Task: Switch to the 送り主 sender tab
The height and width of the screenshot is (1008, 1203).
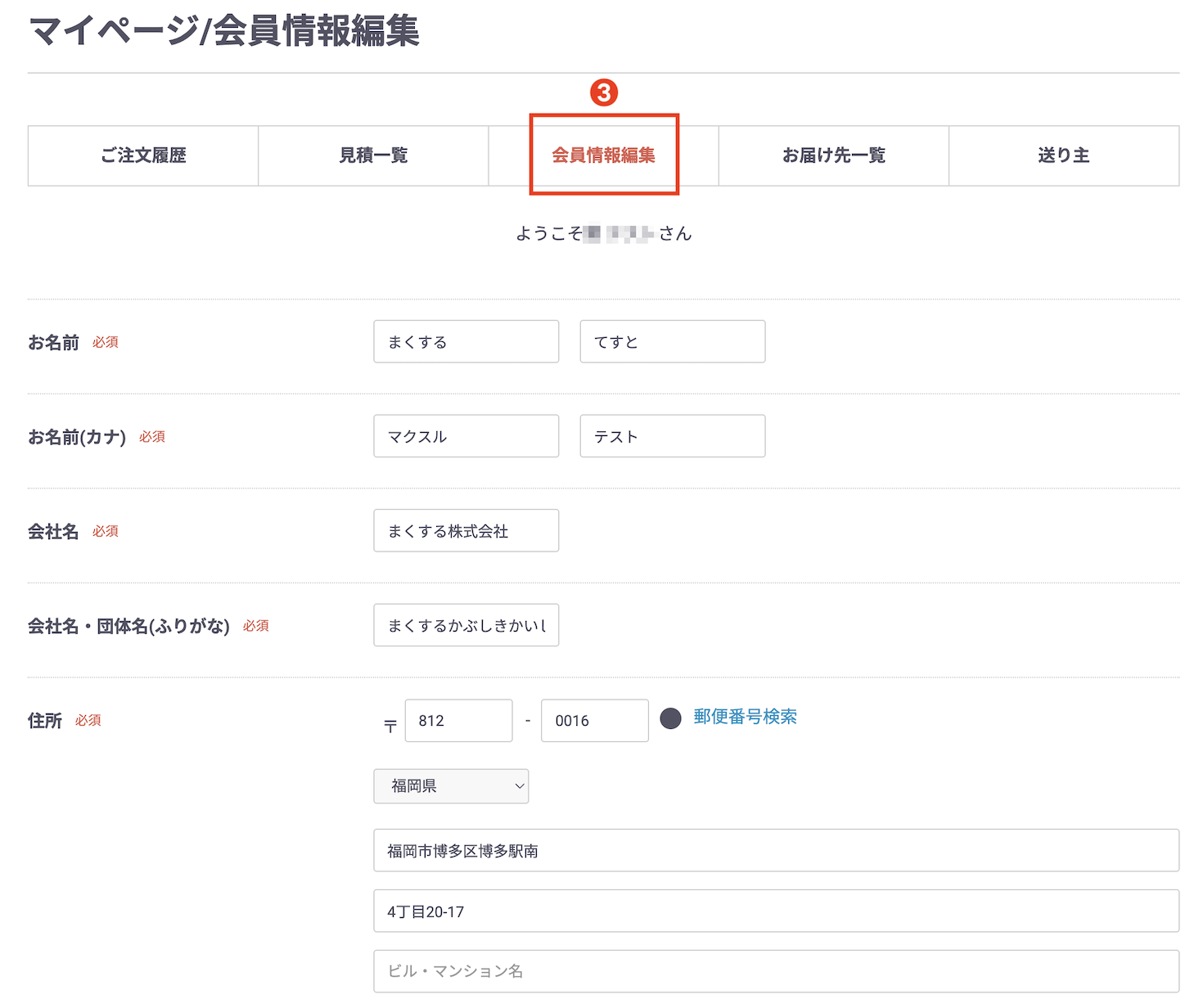Action: (x=1063, y=155)
